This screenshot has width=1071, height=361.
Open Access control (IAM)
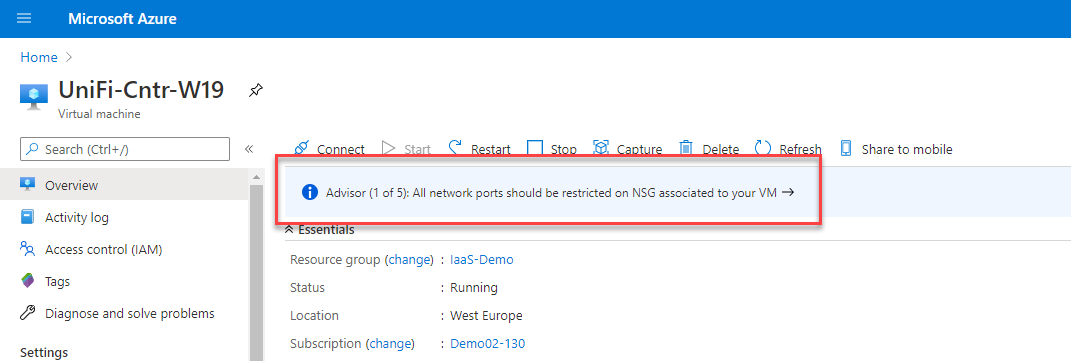(x=124, y=249)
